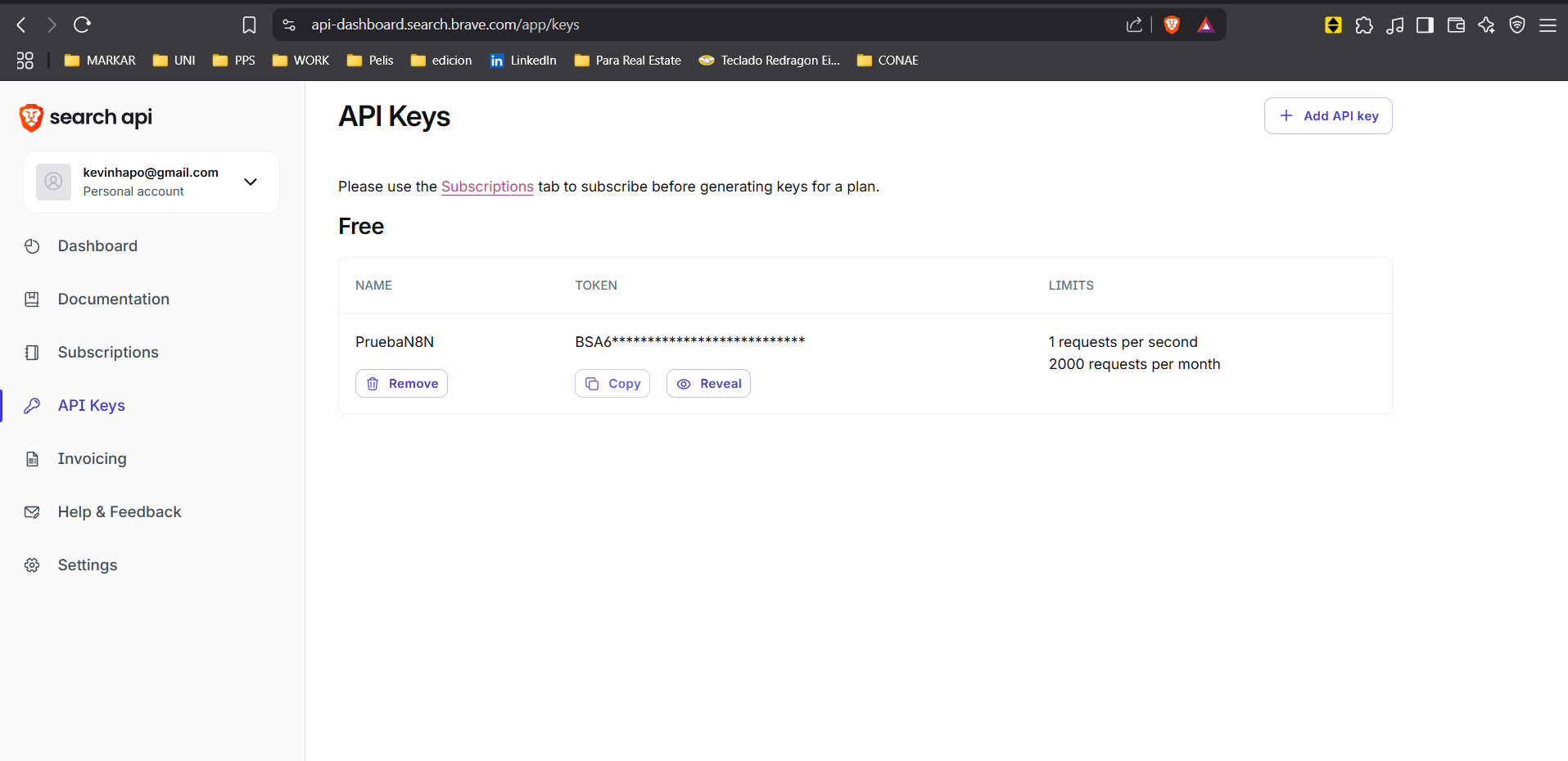Click the Brave search api logo
This screenshot has height=761, width=1568.
click(x=86, y=118)
